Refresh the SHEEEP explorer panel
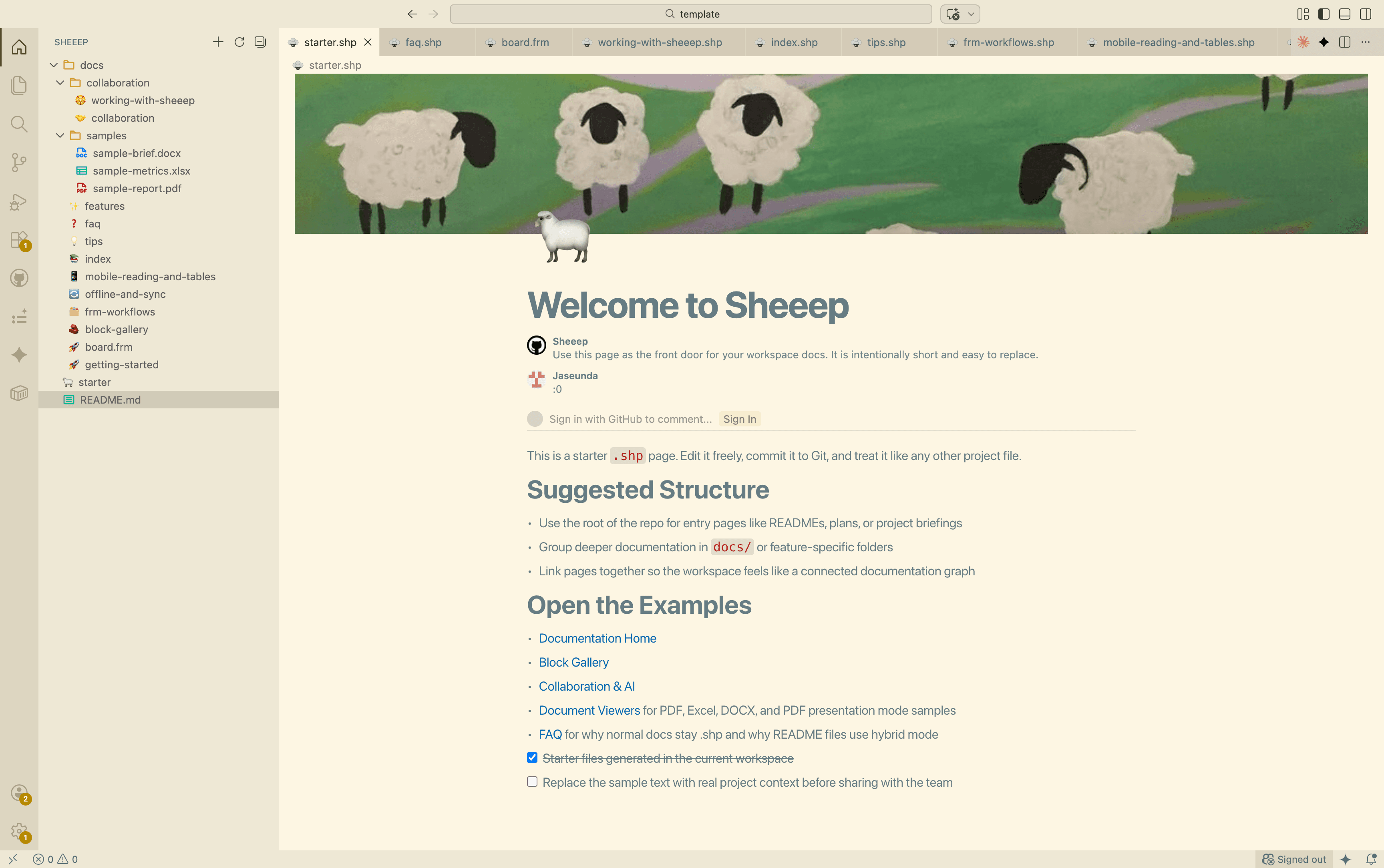1384x868 pixels. pyautogui.click(x=240, y=42)
